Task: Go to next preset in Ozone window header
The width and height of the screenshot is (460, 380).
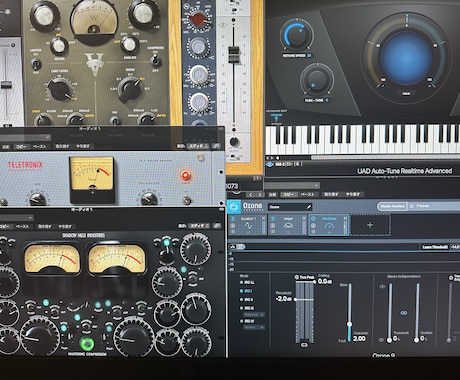Action: point(259,194)
